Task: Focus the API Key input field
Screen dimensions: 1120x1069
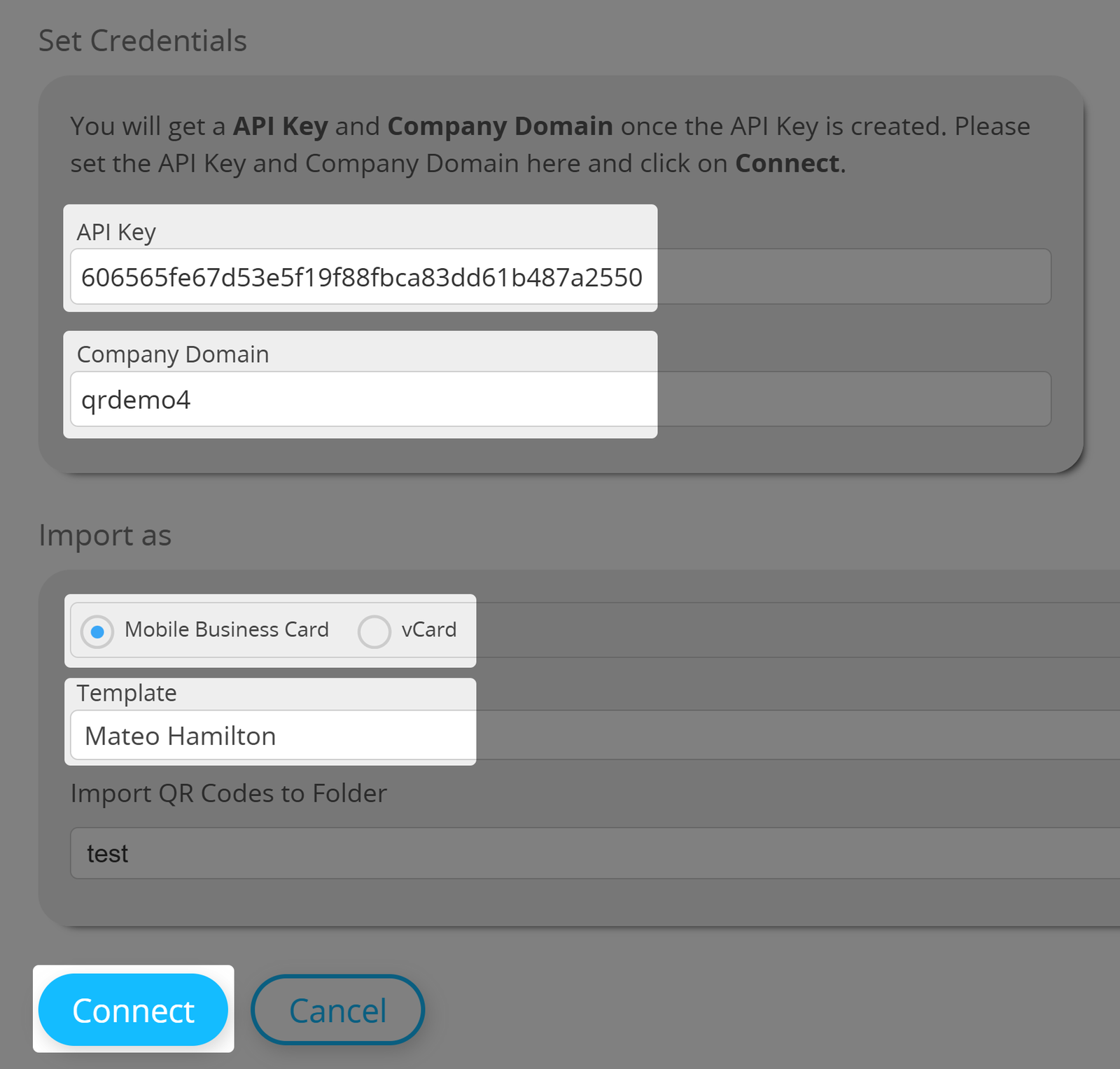Action: click(x=360, y=277)
